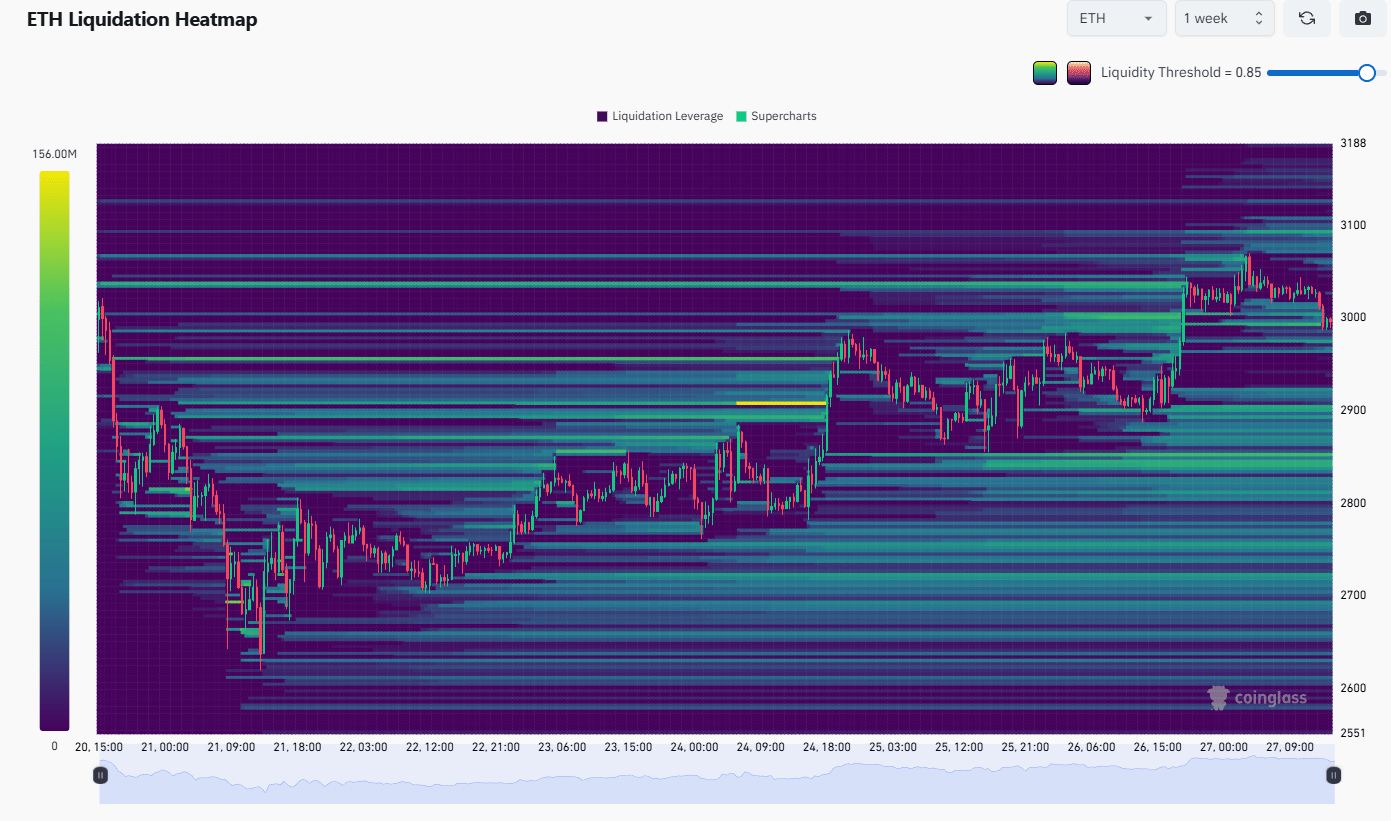The height and width of the screenshot is (821, 1391).
Task: Click the Liquidity Threshold slider track
Action: coord(1316,72)
